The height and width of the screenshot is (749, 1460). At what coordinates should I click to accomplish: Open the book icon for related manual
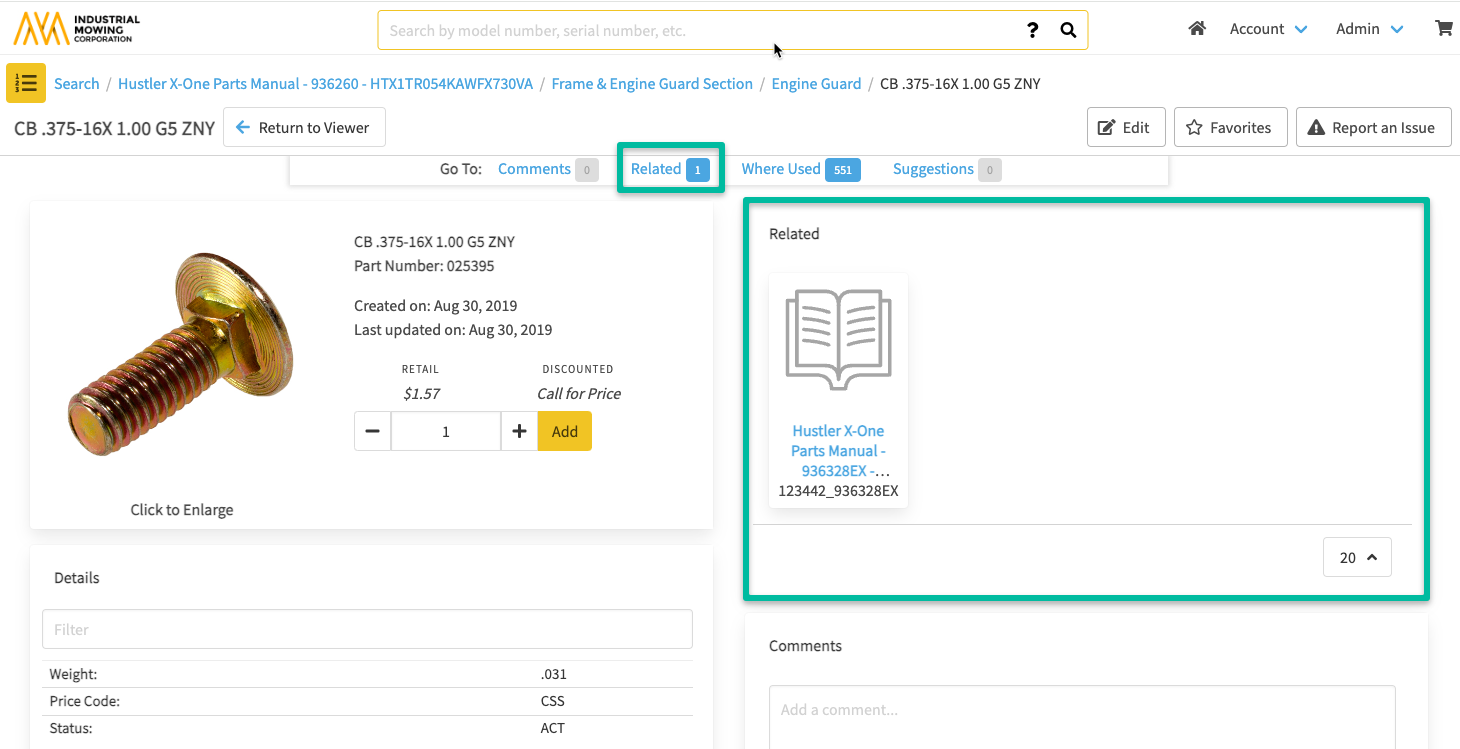[x=838, y=340]
